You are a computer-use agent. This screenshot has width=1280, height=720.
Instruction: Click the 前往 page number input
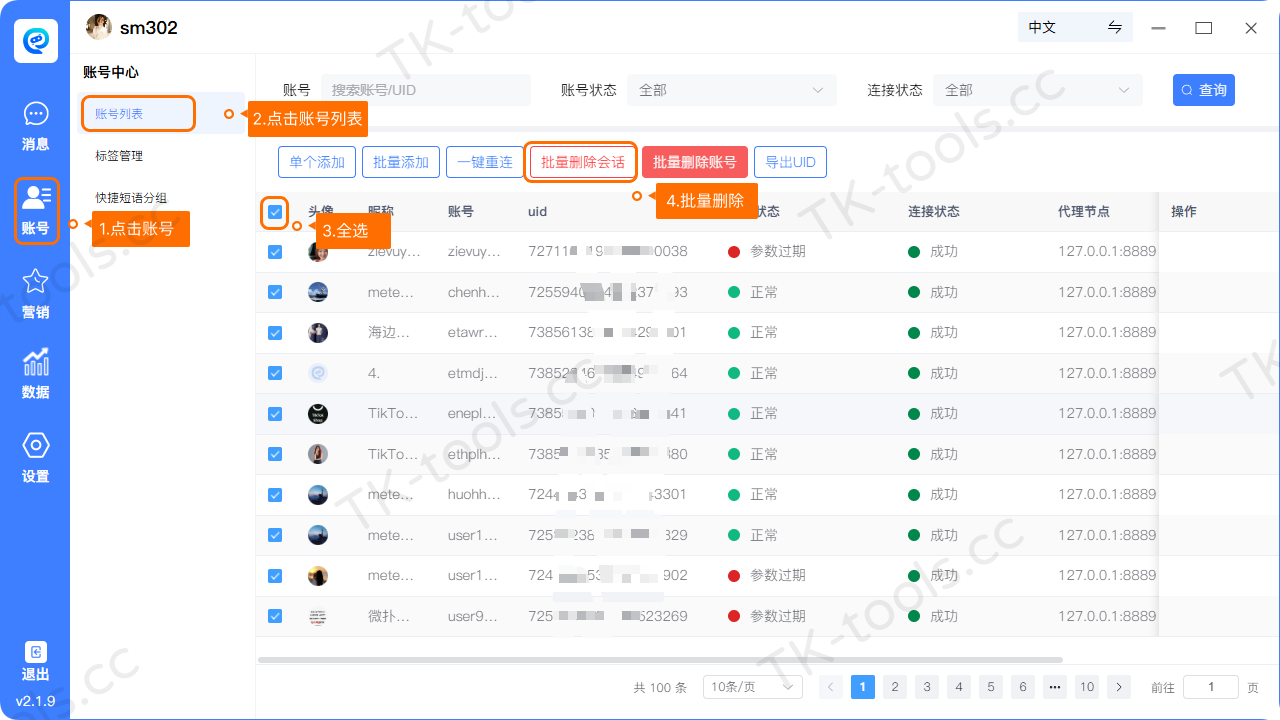point(1210,687)
